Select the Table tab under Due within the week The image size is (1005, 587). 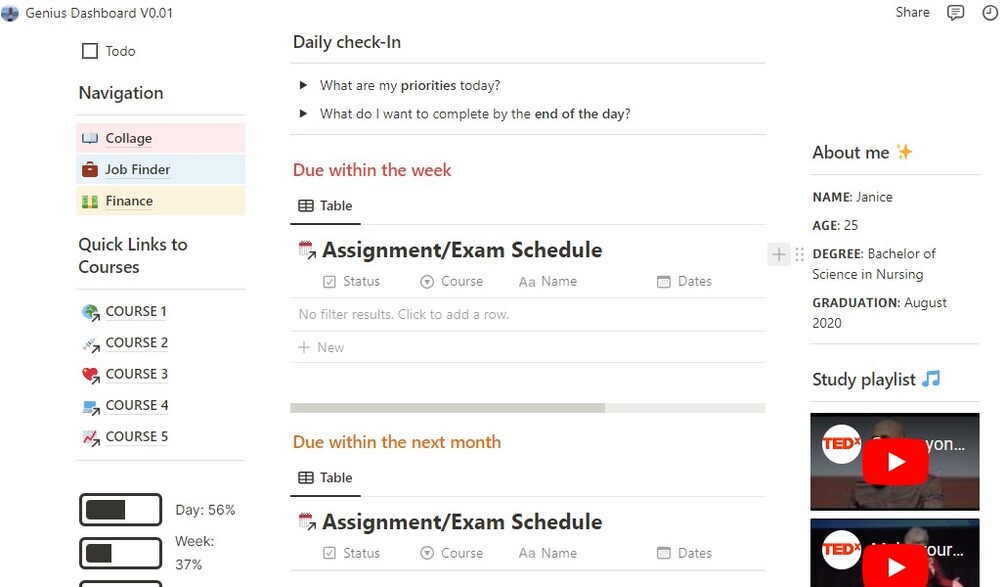326,206
